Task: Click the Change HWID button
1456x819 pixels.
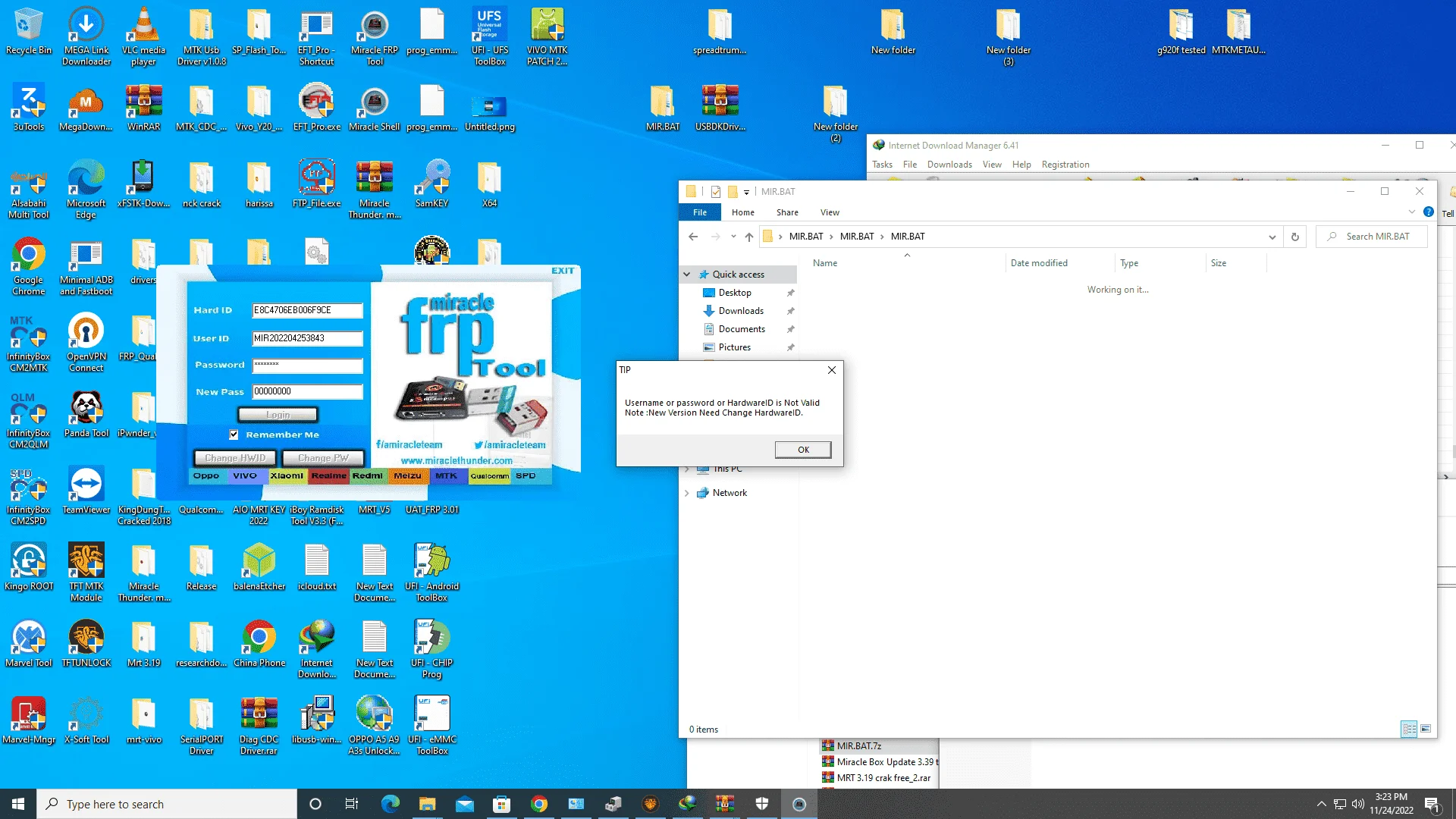Action: coord(235,458)
